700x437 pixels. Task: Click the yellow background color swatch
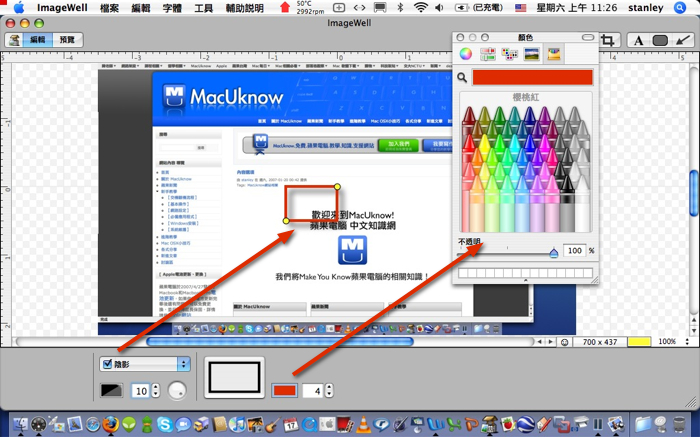[x=639, y=342]
